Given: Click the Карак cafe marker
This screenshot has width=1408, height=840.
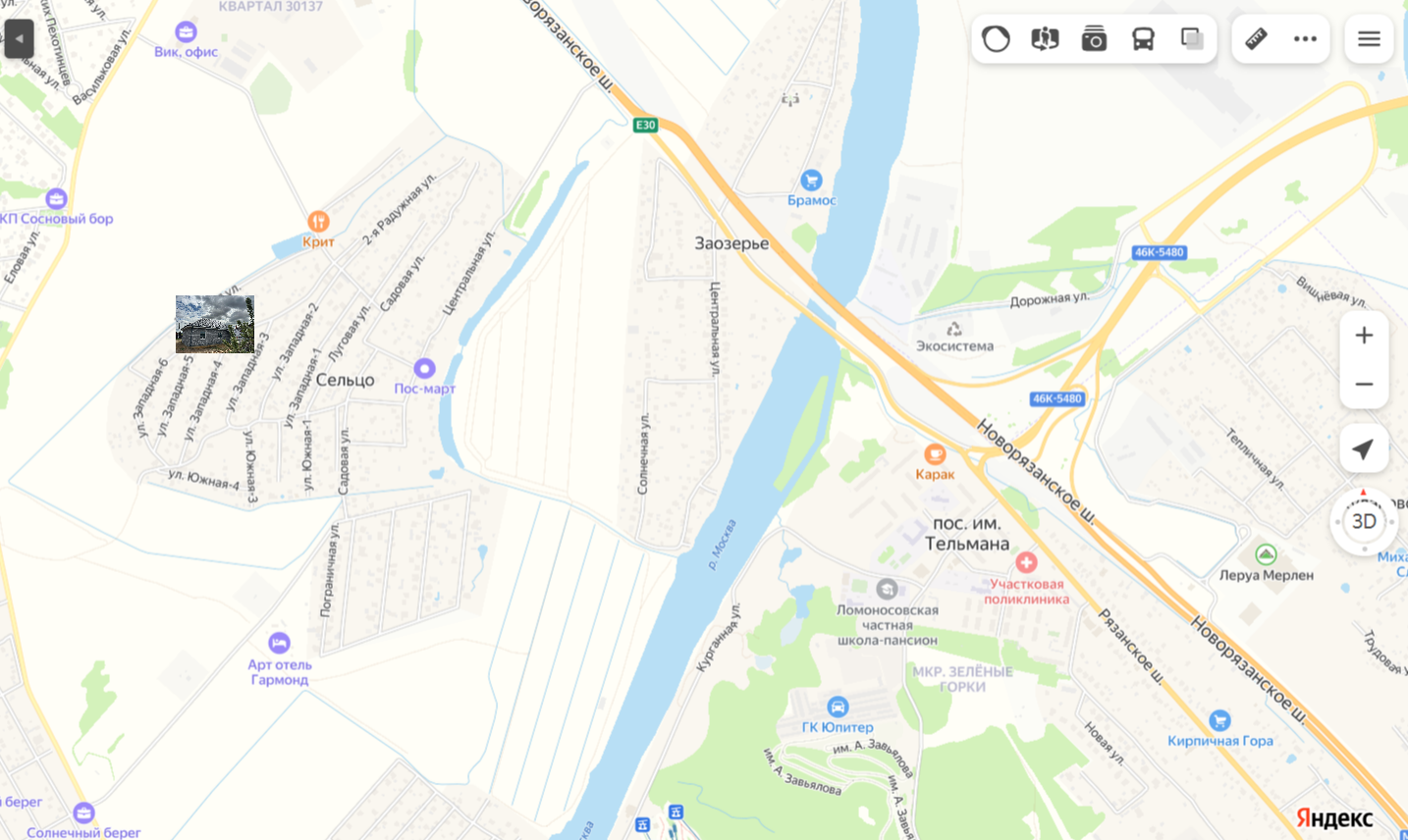Looking at the screenshot, I should (935, 453).
